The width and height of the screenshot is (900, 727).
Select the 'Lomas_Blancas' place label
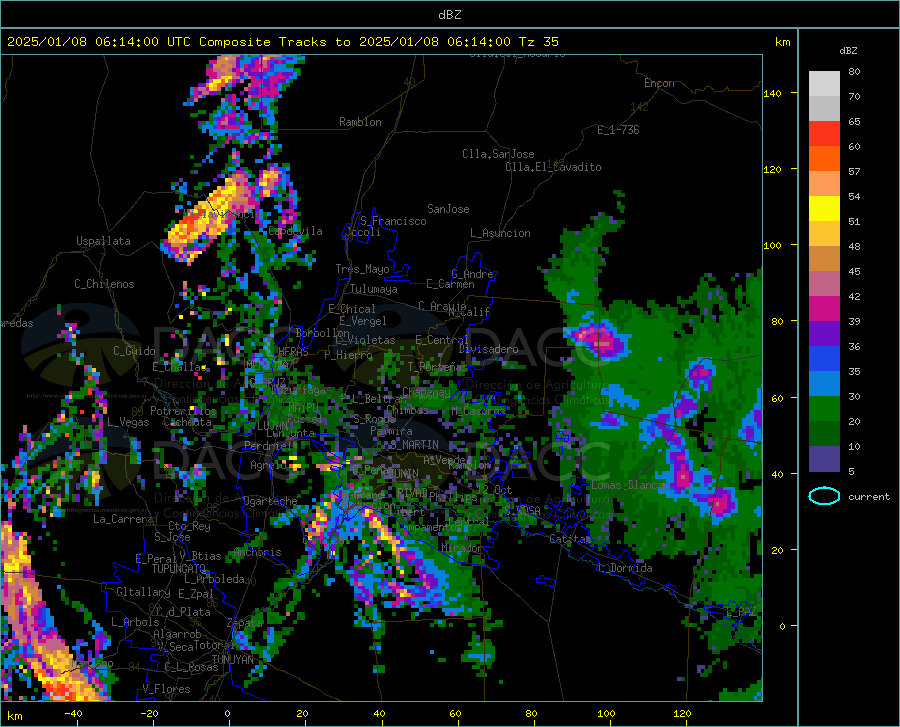point(630,485)
